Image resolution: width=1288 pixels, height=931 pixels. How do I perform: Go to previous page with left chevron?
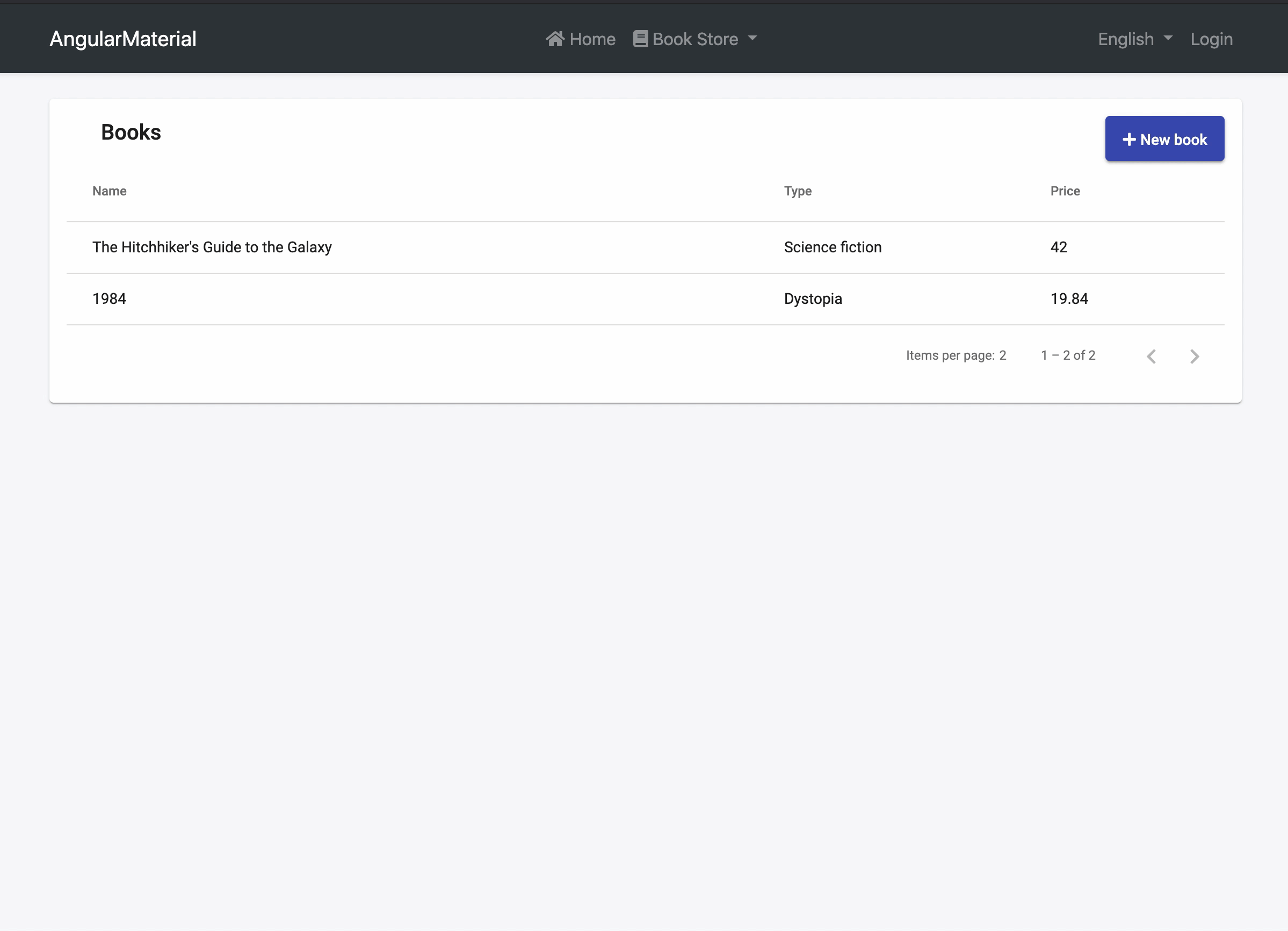click(1151, 357)
